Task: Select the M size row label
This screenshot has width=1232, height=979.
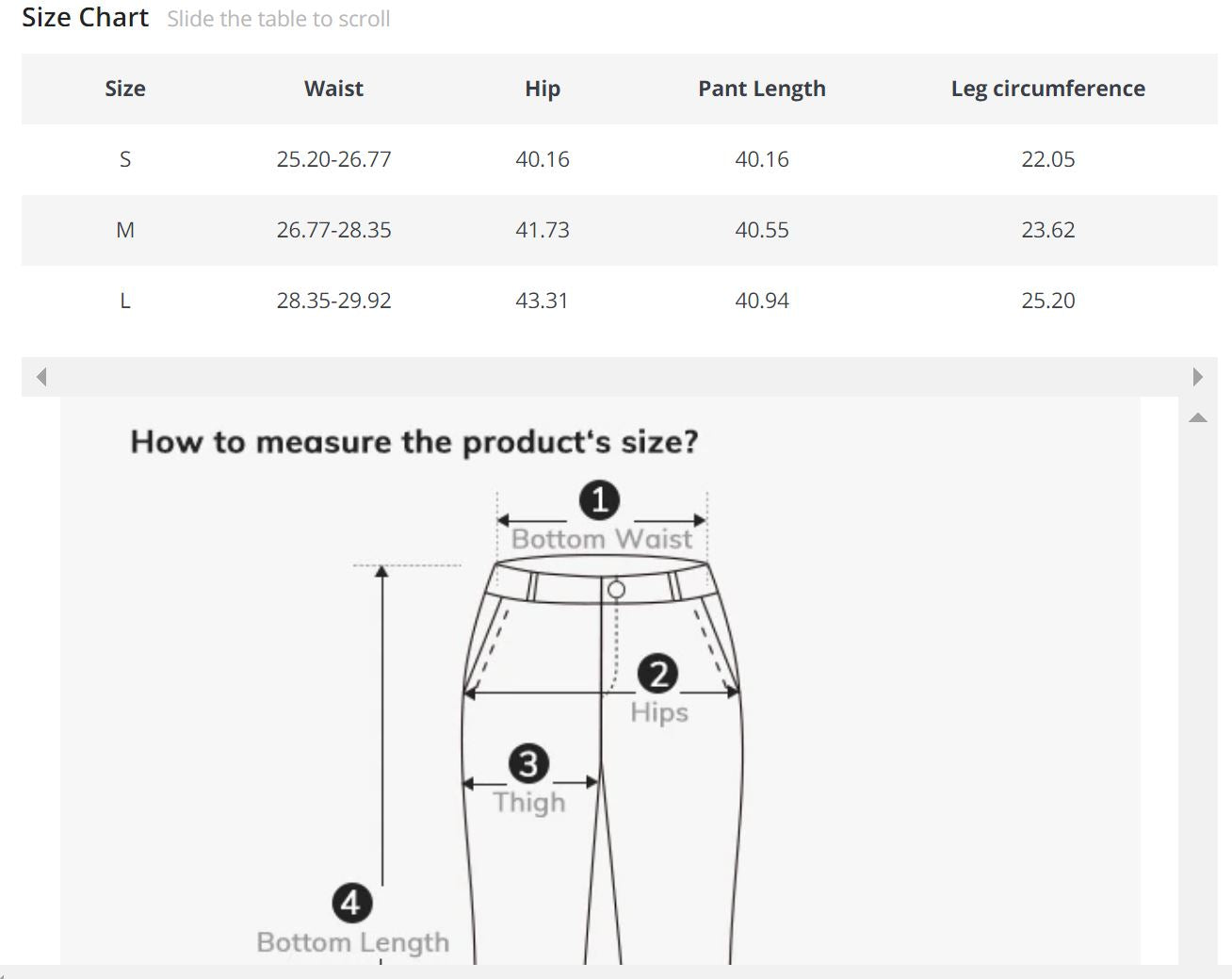Action: tap(124, 230)
